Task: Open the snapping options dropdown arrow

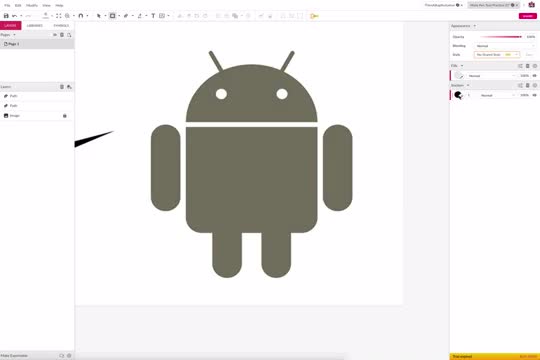Action: 87,16
